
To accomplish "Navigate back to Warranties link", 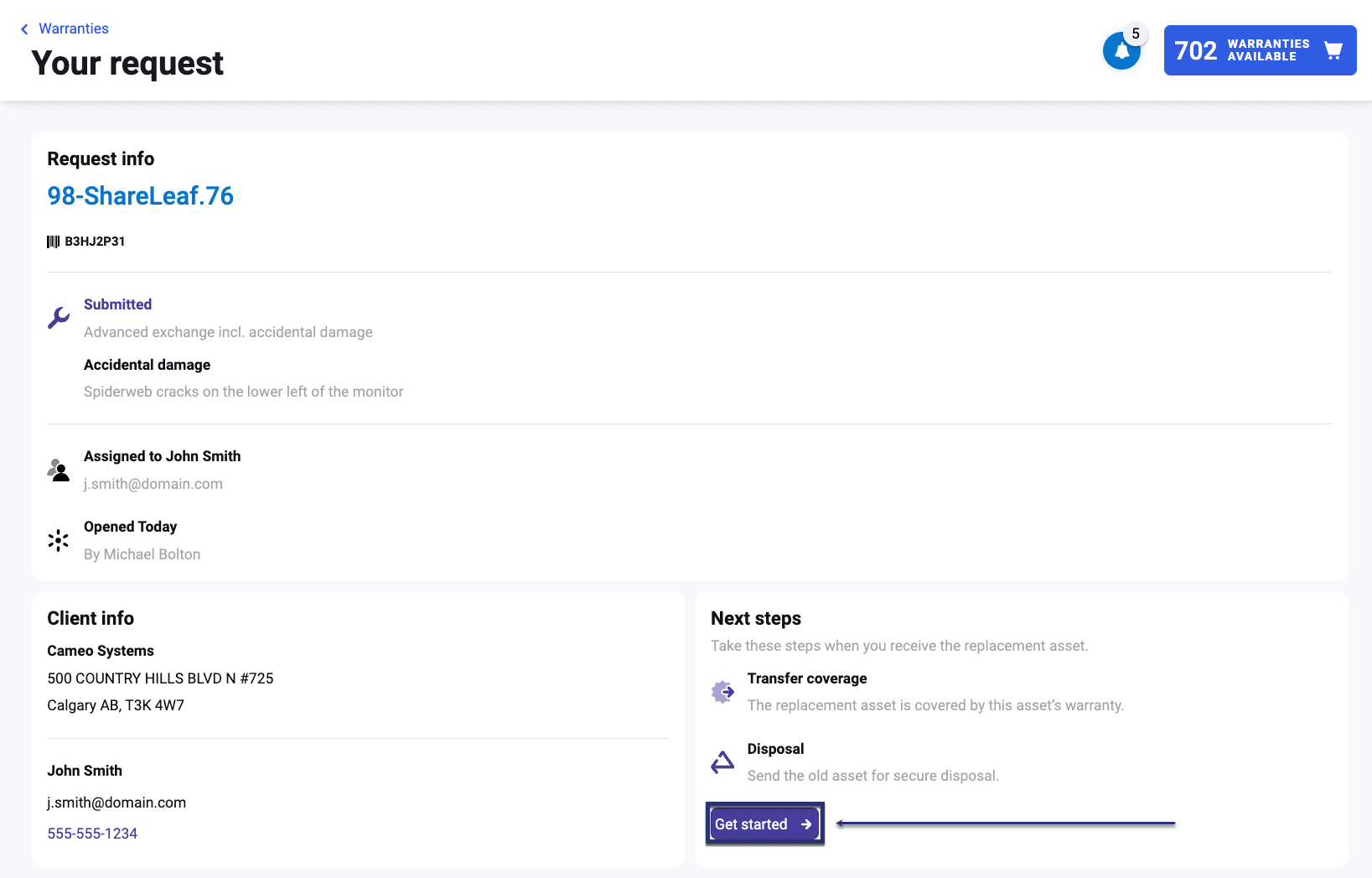I will click(x=74, y=29).
